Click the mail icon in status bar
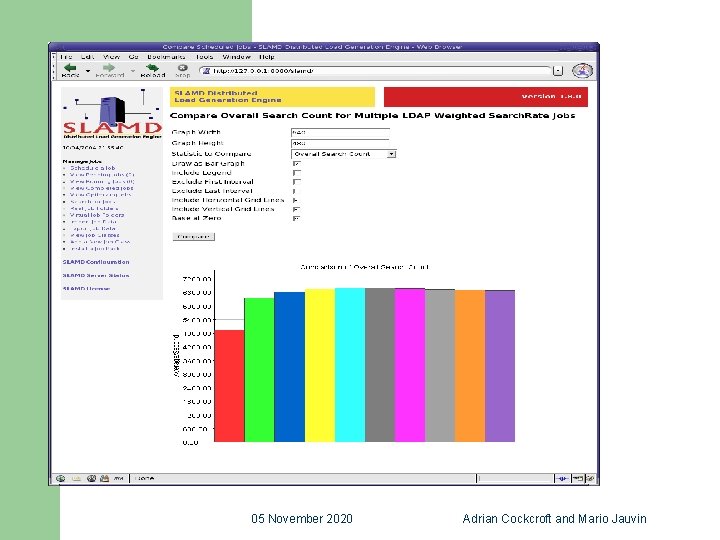Image resolution: width=720 pixels, height=540 pixels. tap(76, 478)
